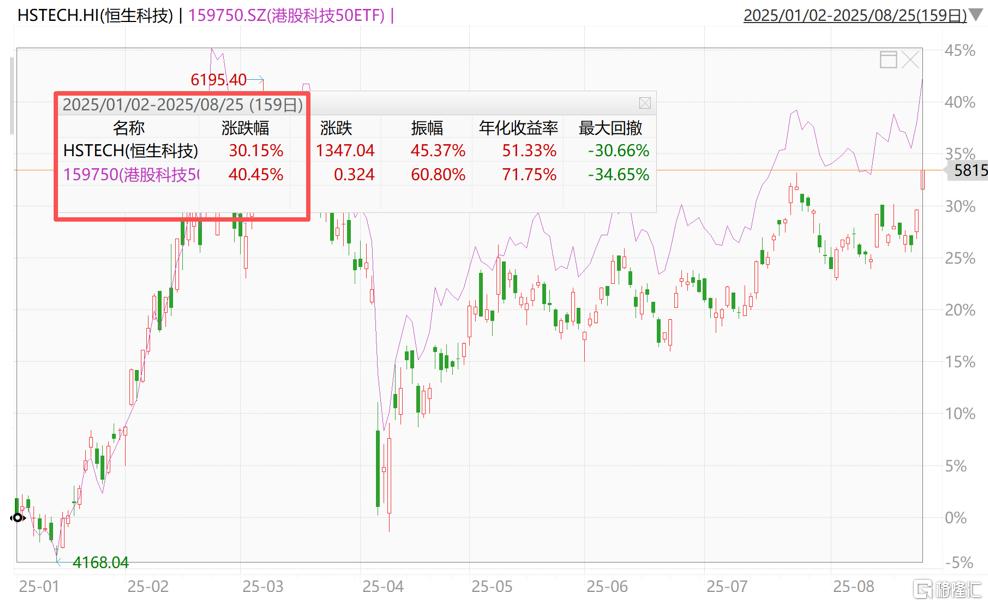The image size is (988, 606).
Task: Click the statistics panel date range header
Action: (183, 105)
